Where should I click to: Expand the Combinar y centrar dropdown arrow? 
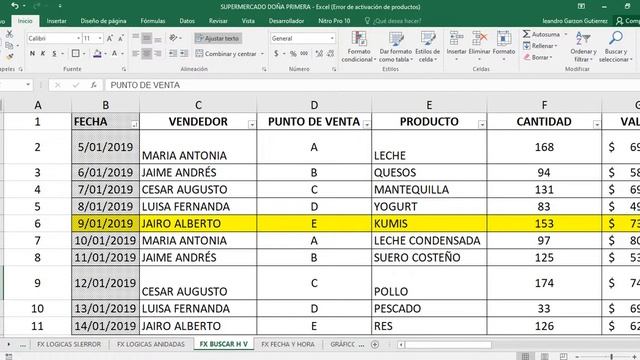262,53
